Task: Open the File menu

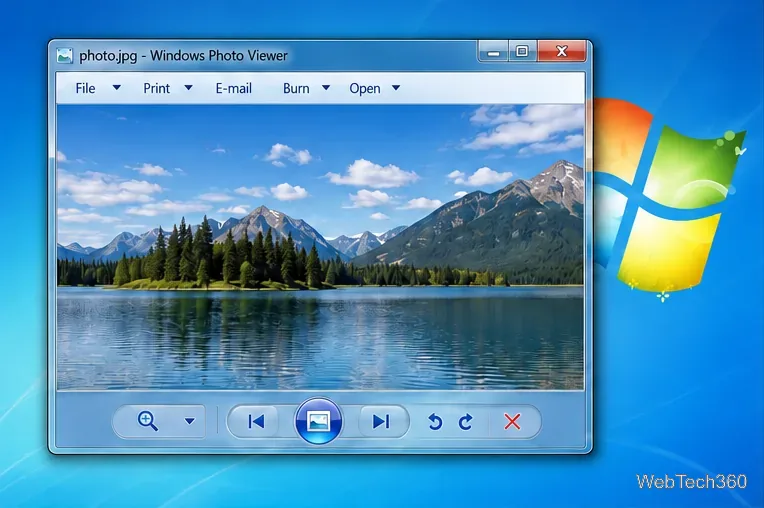Action: click(85, 88)
